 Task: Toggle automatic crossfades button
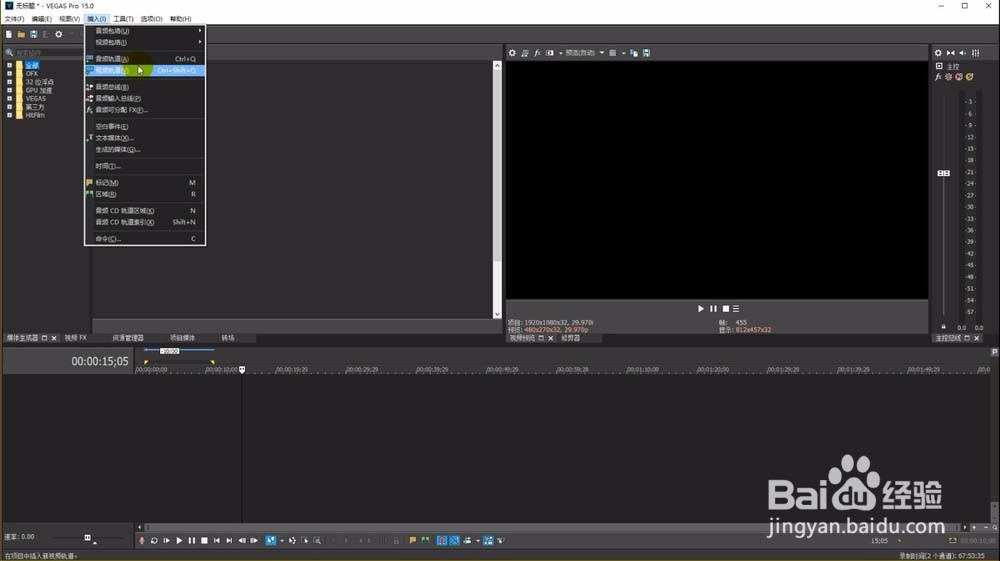coord(455,541)
